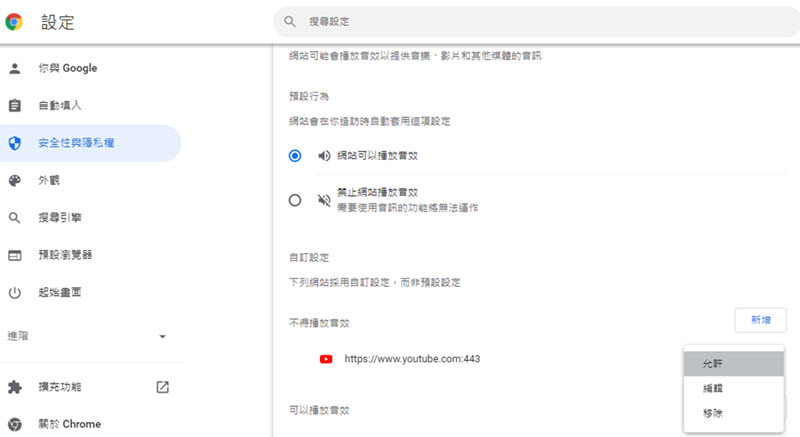The width and height of the screenshot is (800, 437).
Task: Select the 網站可以播放音效 radio button
Action: click(295, 156)
